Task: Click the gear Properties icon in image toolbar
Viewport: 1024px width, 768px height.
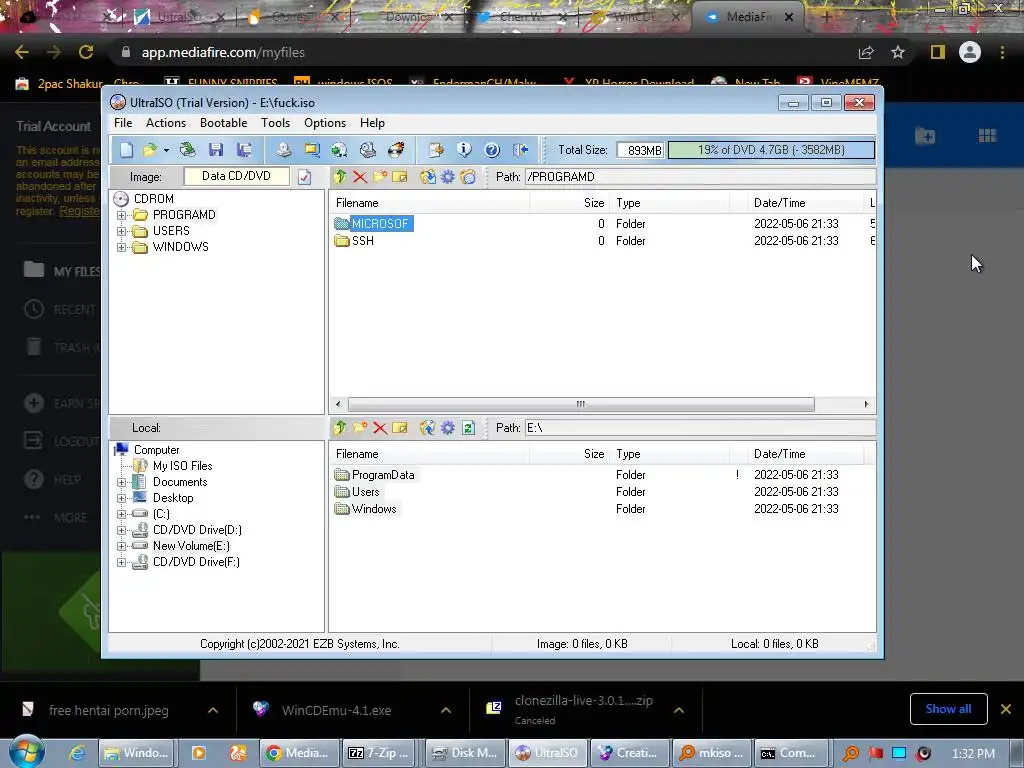Action: pyautogui.click(x=447, y=177)
